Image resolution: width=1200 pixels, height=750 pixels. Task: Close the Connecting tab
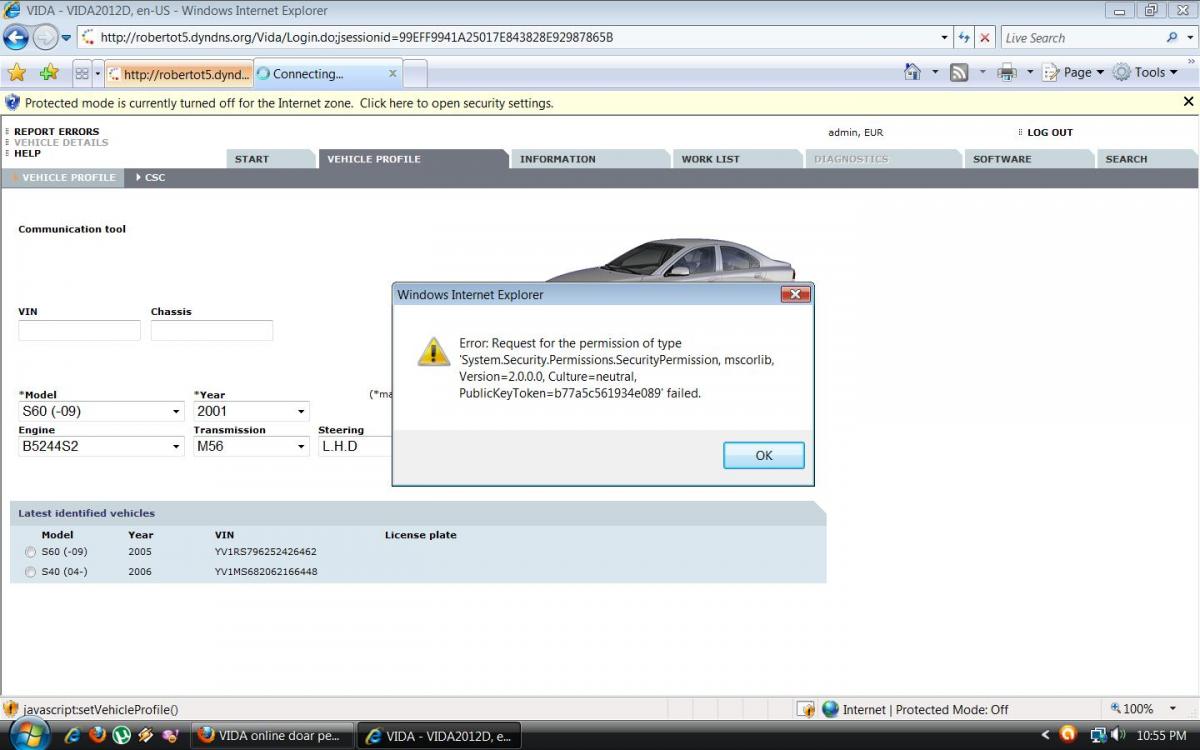[x=393, y=73]
